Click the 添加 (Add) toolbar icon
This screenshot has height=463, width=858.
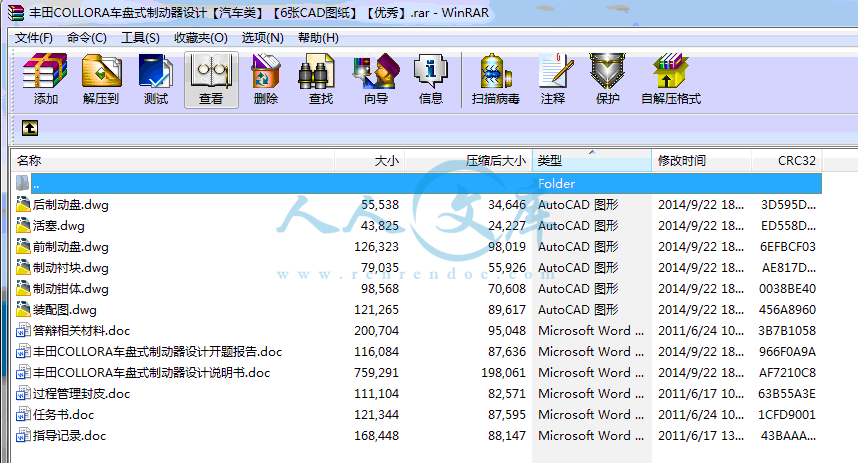coord(45,71)
